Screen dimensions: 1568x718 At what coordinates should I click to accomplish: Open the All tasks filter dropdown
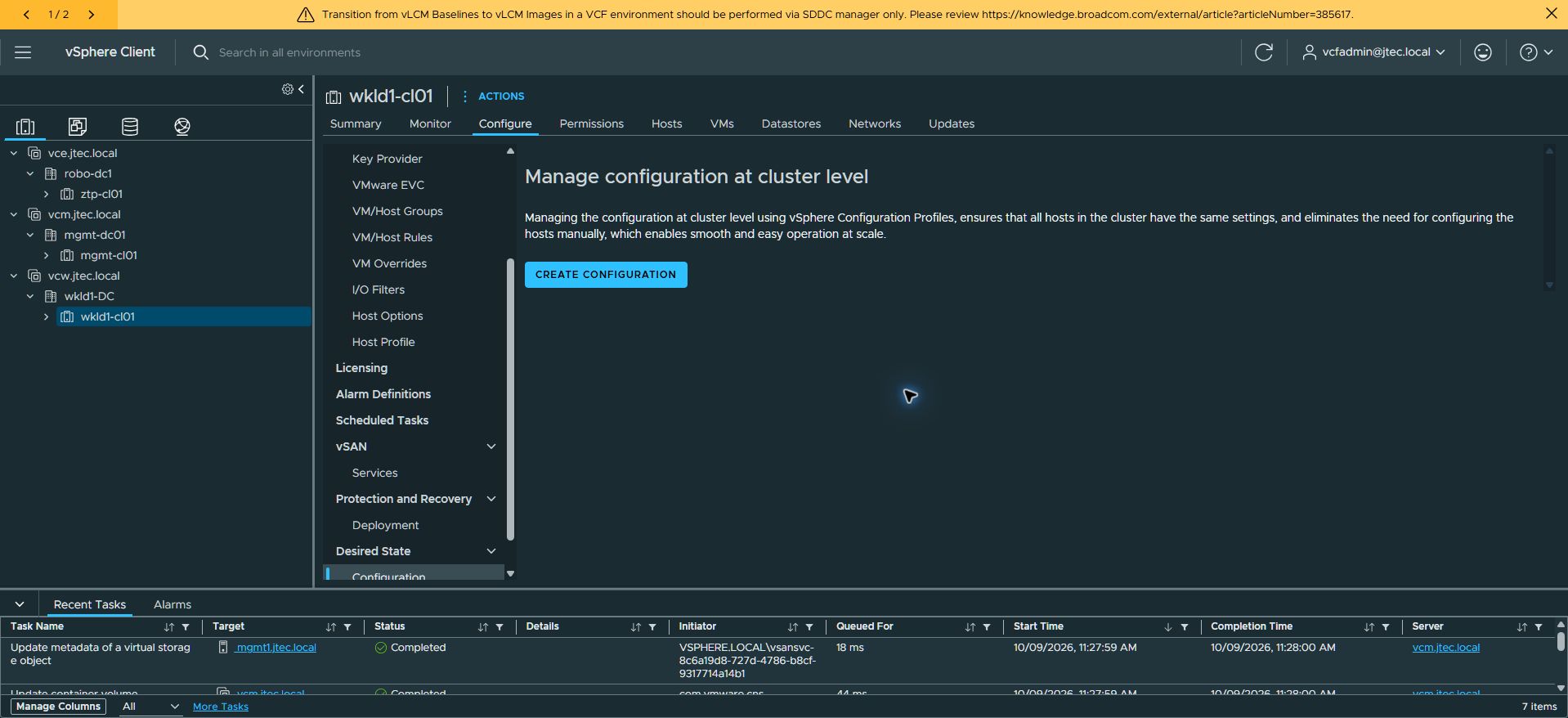pos(150,707)
